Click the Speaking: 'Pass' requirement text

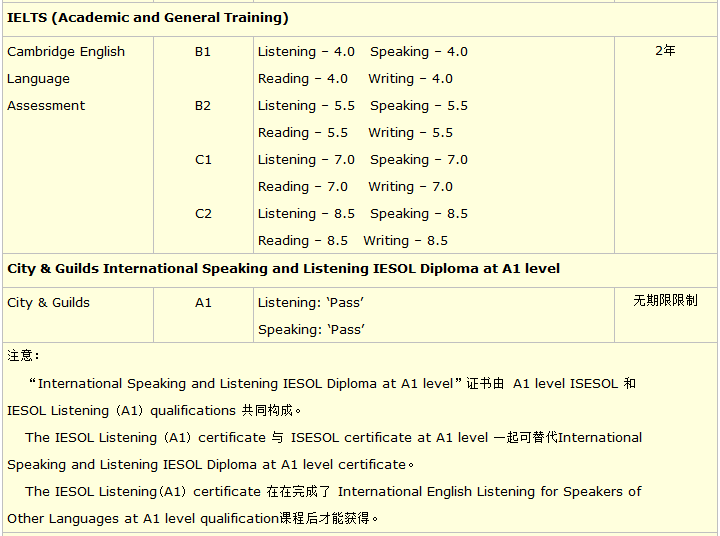point(311,330)
